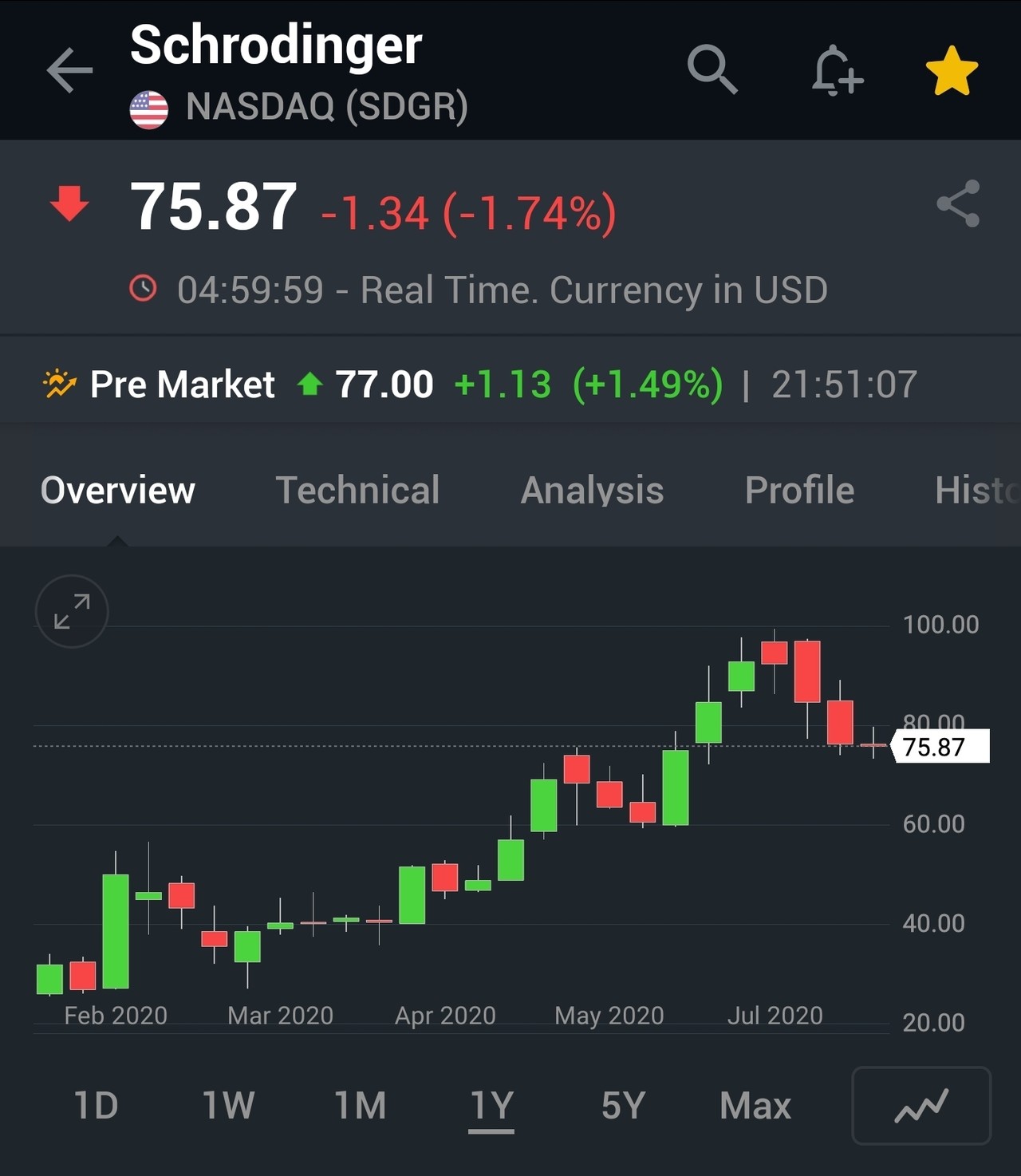Select the Overview tab
Screen dimensions: 1021x1176
coord(118,490)
